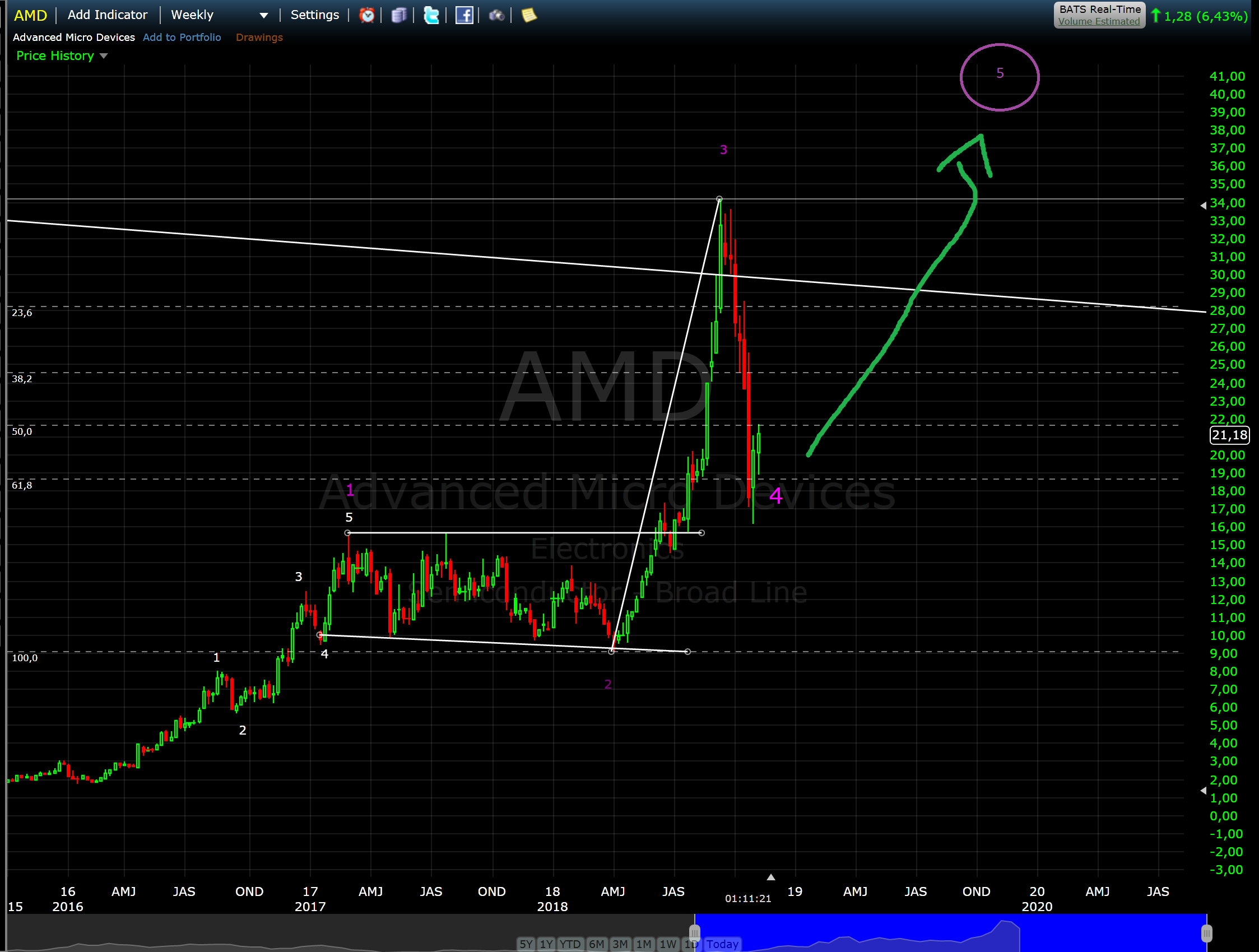The image size is (1259, 952).
Task: Open the Weekly timeframe dropdown
Action: 263,15
